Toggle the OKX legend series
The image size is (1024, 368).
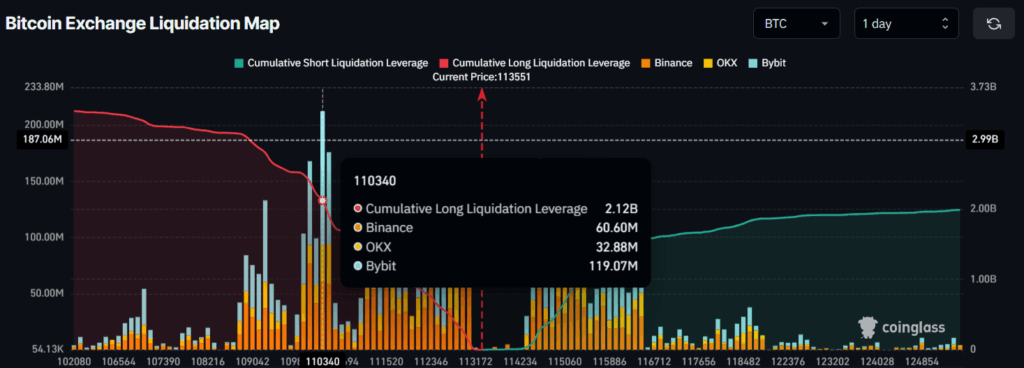click(x=720, y=63)
